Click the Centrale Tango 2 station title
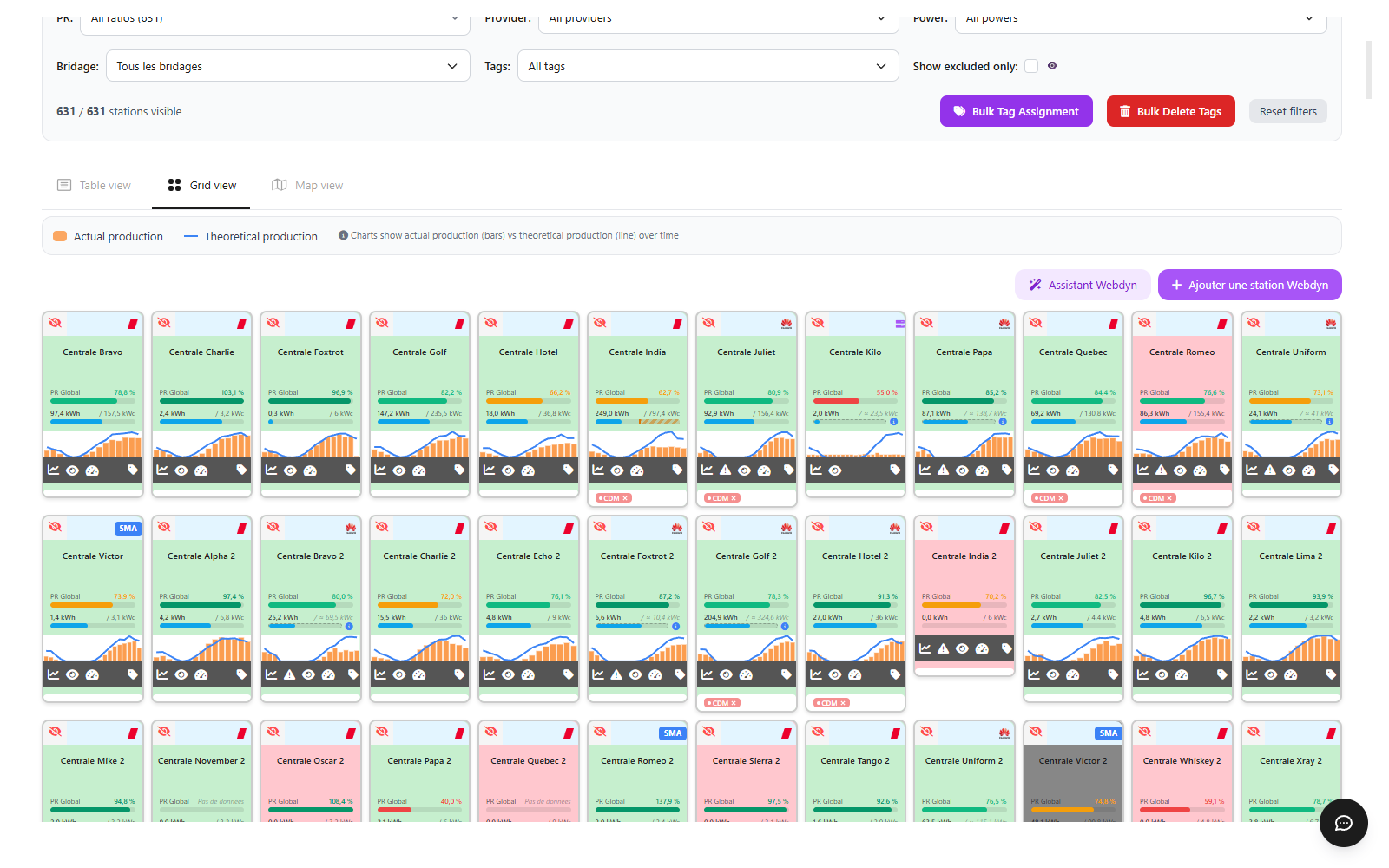This screenshot has height=868, width=1389. coord(855,760)
